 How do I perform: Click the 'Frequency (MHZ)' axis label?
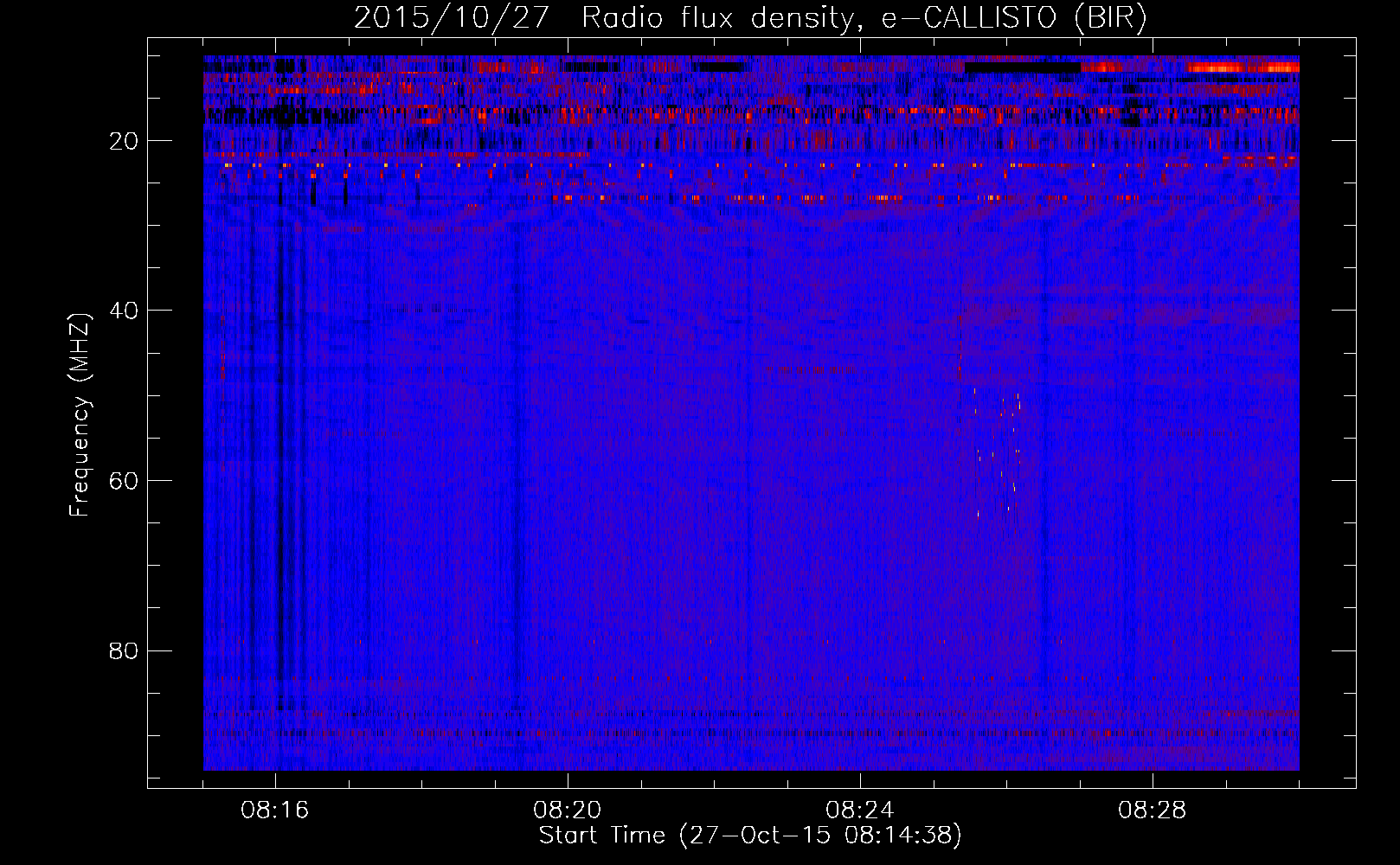point(80,415)
